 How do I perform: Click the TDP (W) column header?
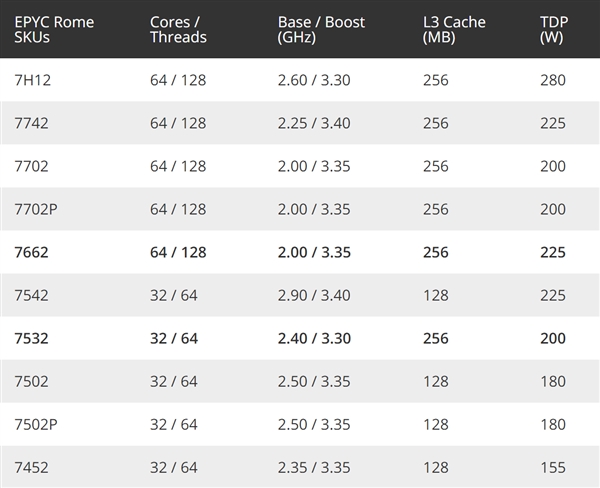554,30
